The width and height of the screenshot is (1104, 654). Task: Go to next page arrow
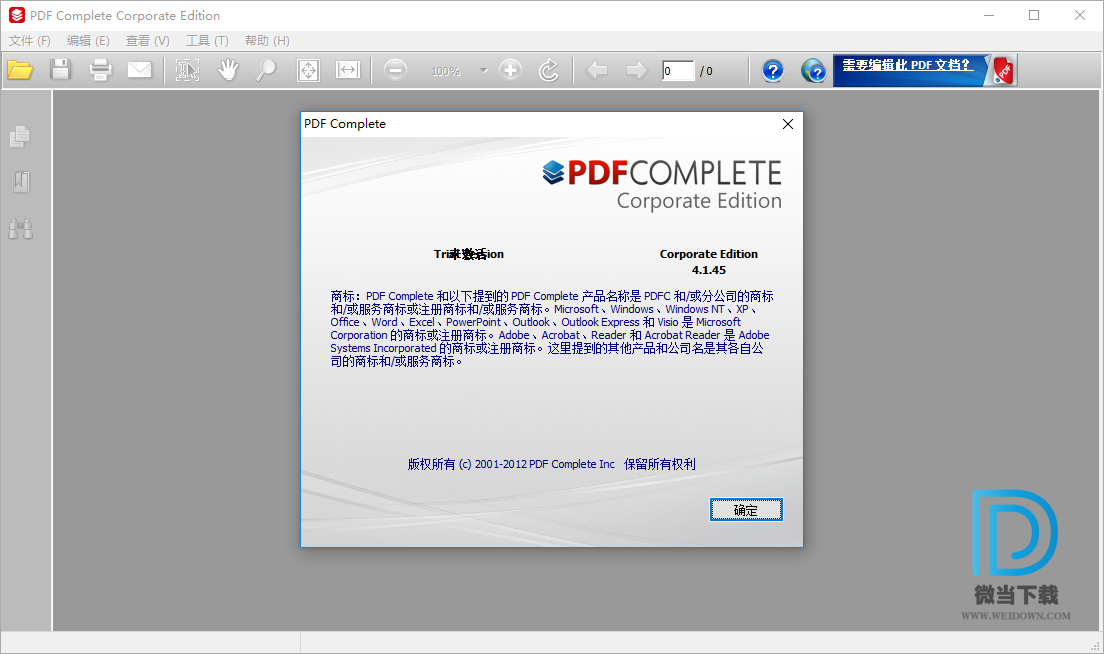[636, 70]
